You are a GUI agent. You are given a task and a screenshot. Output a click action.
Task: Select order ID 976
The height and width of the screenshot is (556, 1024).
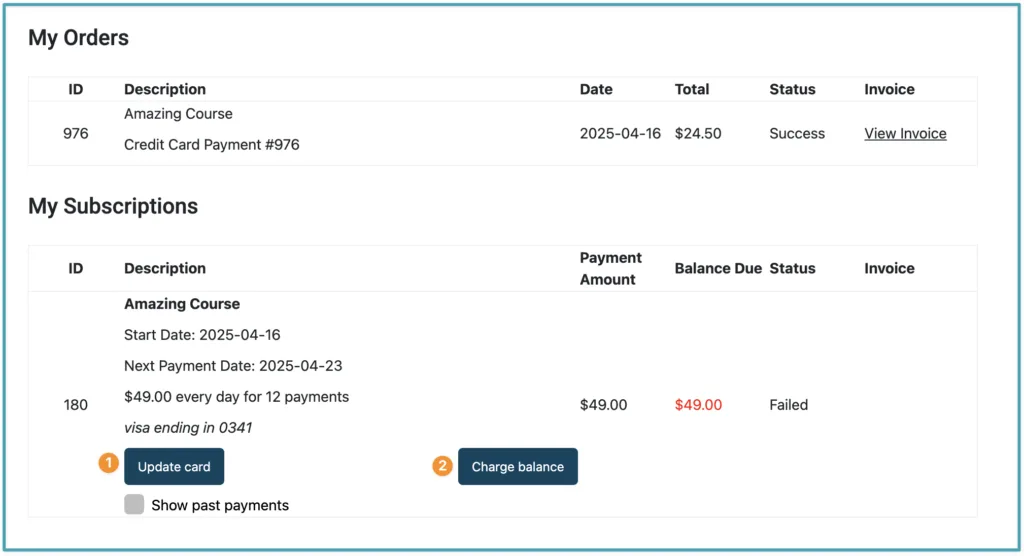76,133
